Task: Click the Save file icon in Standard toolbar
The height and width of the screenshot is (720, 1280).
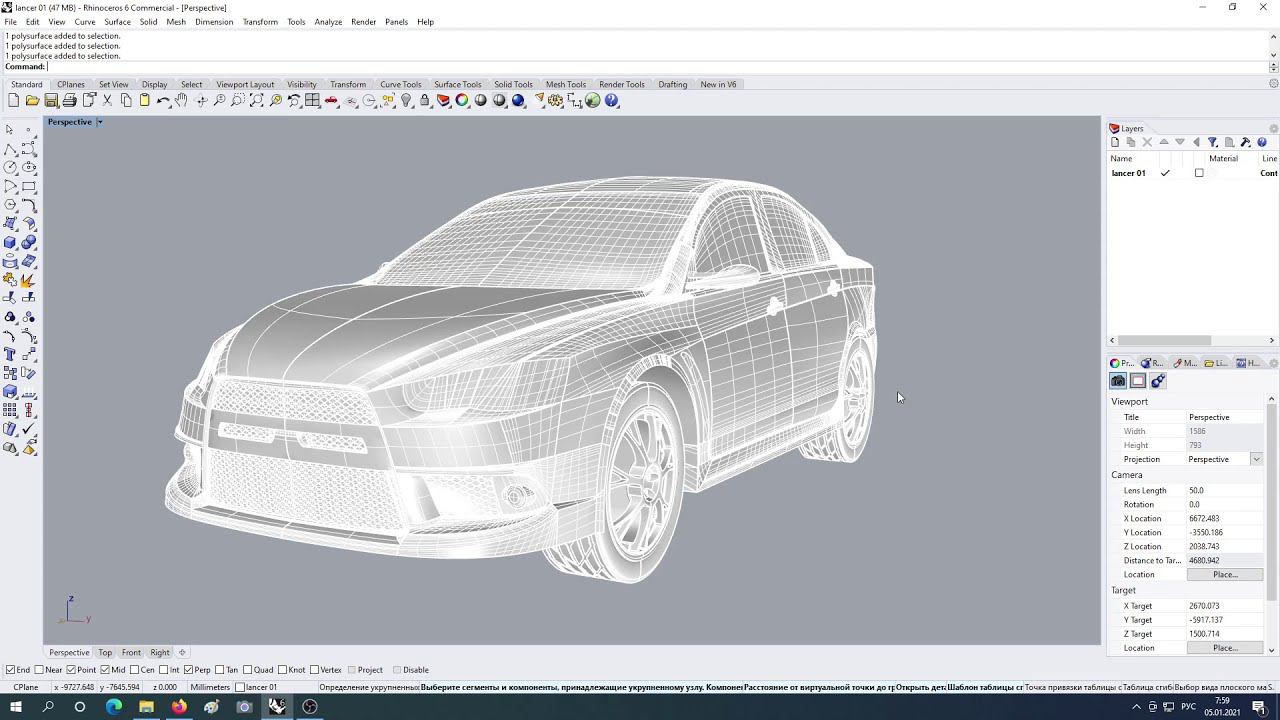Action: pyautogui.click(x=51, y=101)
